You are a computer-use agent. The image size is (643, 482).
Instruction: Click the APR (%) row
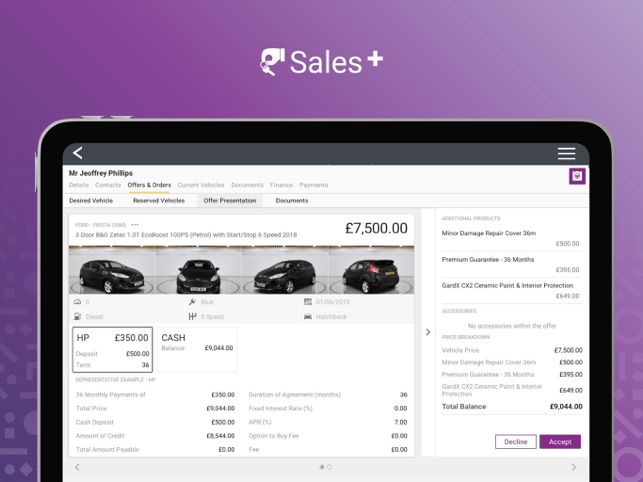pos(328,422)
